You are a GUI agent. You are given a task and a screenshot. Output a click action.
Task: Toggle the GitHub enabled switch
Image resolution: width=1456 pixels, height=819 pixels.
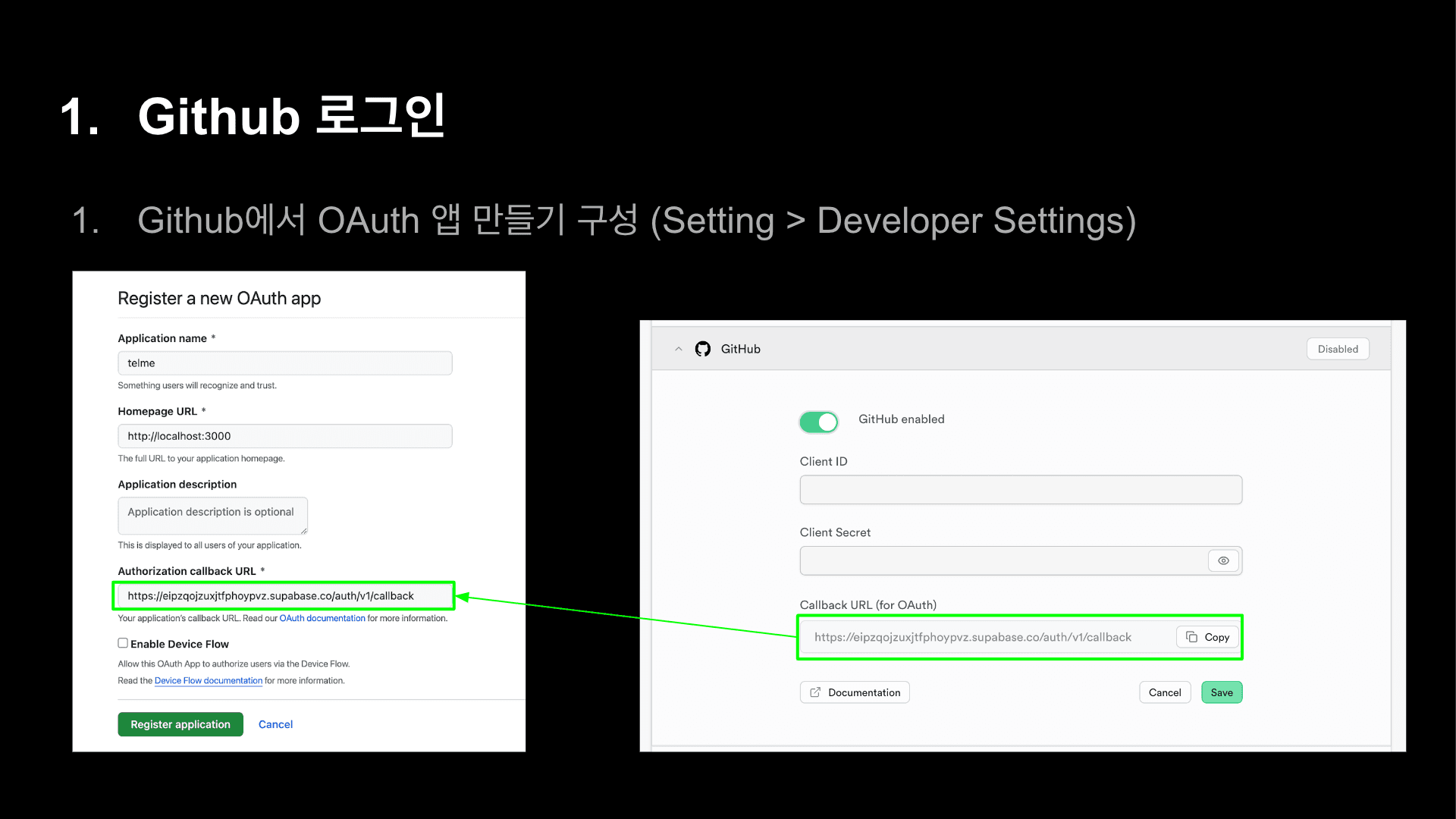(x=818, y=422)
